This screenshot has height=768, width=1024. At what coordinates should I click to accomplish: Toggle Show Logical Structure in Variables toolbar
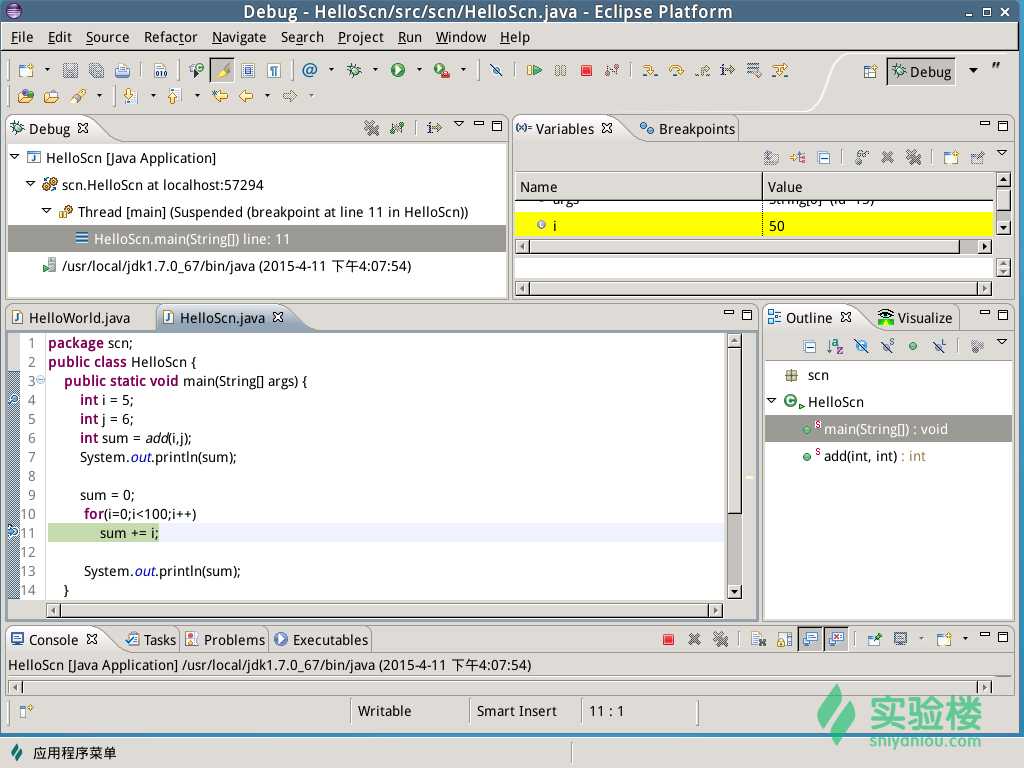[797, 157]
